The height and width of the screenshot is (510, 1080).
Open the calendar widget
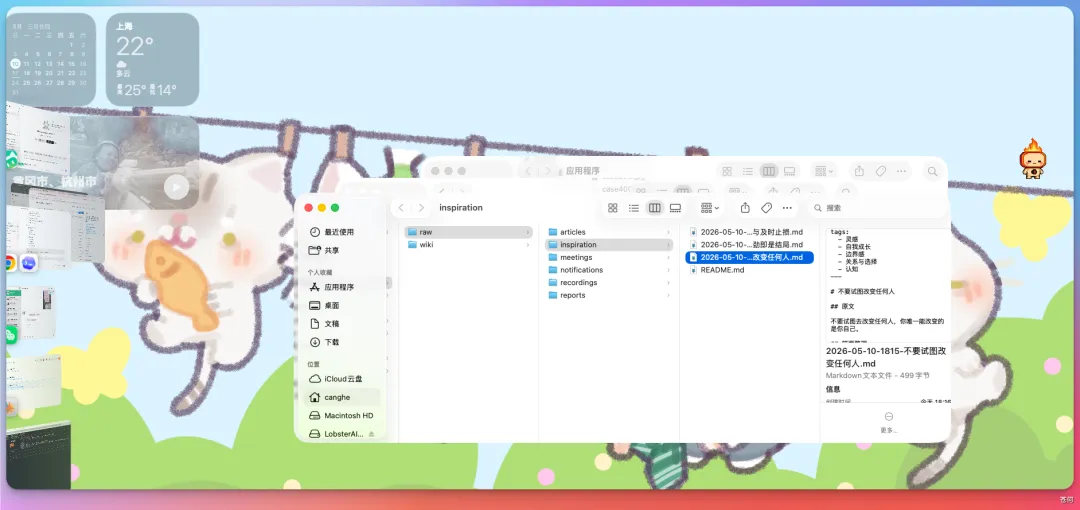tap(50, 59)
